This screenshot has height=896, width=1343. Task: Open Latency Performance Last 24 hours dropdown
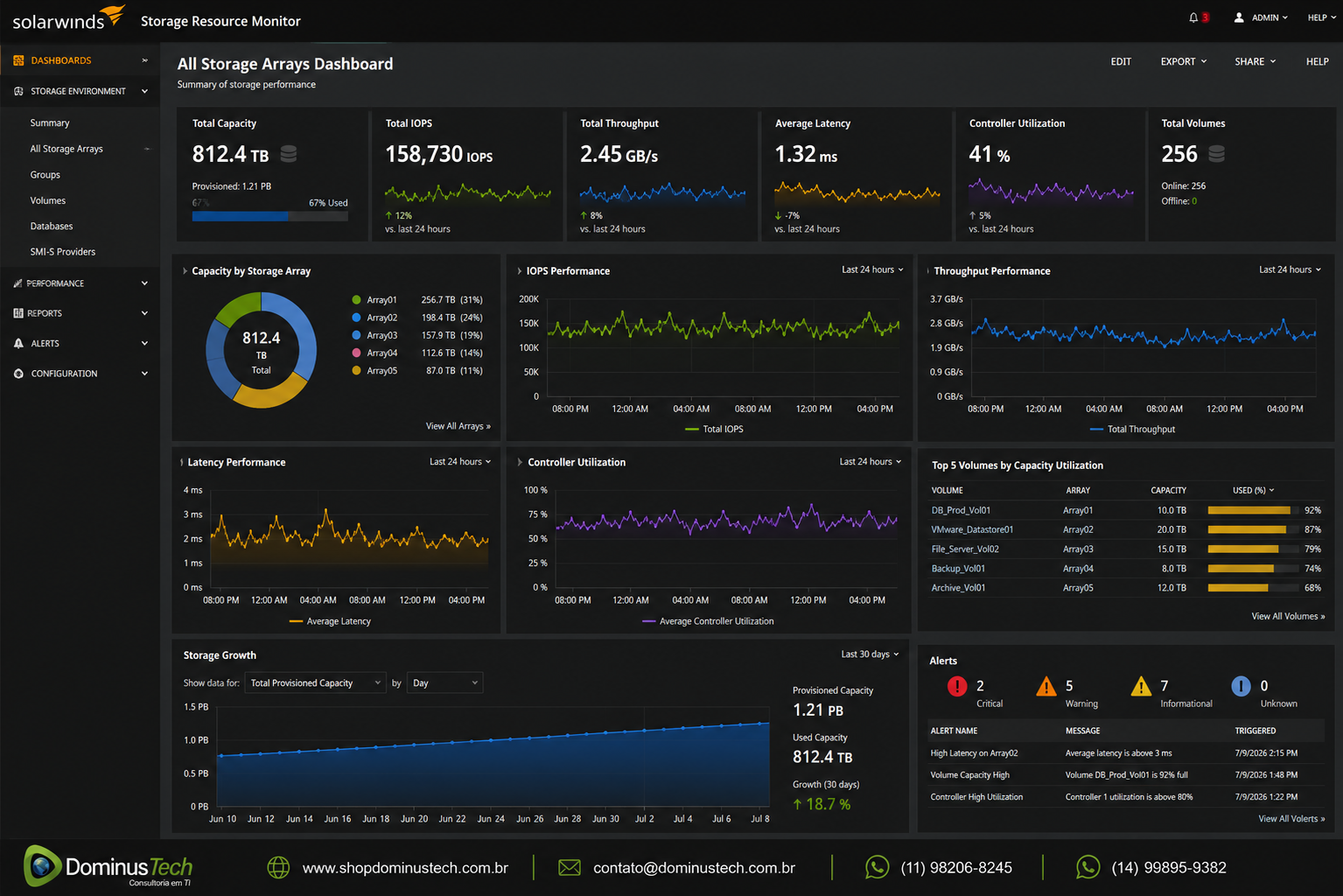[460, 461]
